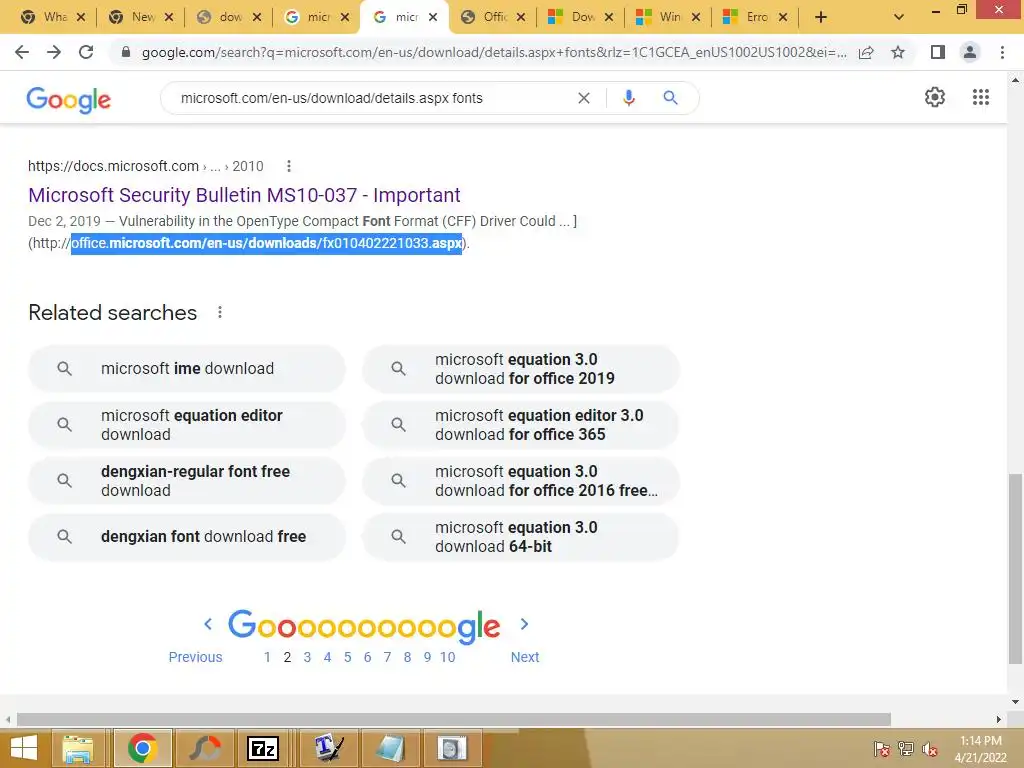The image size is (1024, 768).
Task: Click the volume muted tray icon
Action: click(930, 749)
